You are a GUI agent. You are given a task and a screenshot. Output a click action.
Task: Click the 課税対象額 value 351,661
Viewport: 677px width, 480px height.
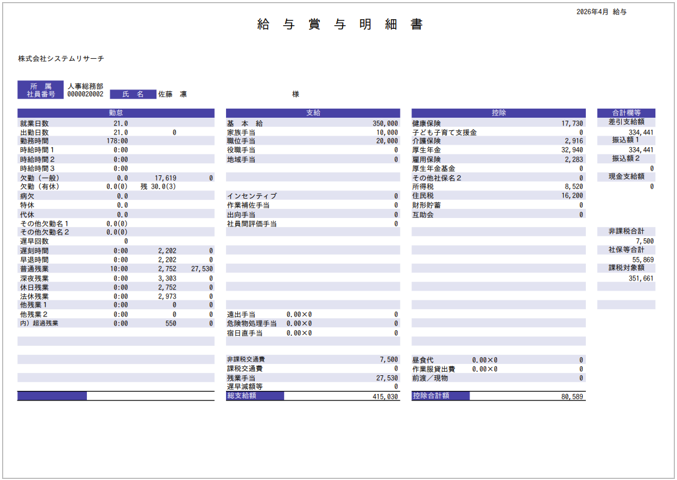point(641,279)
